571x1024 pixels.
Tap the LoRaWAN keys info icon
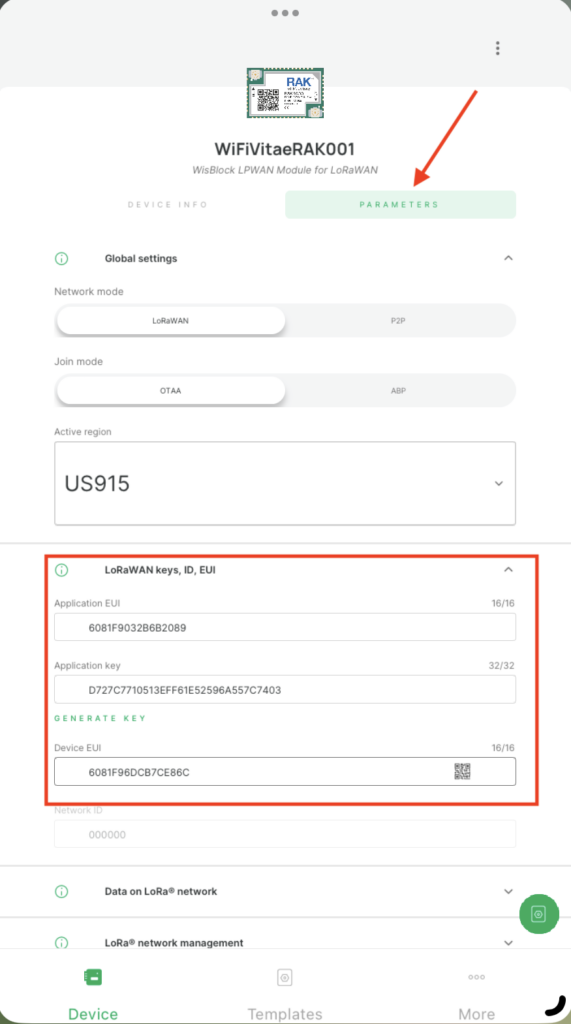61,570
